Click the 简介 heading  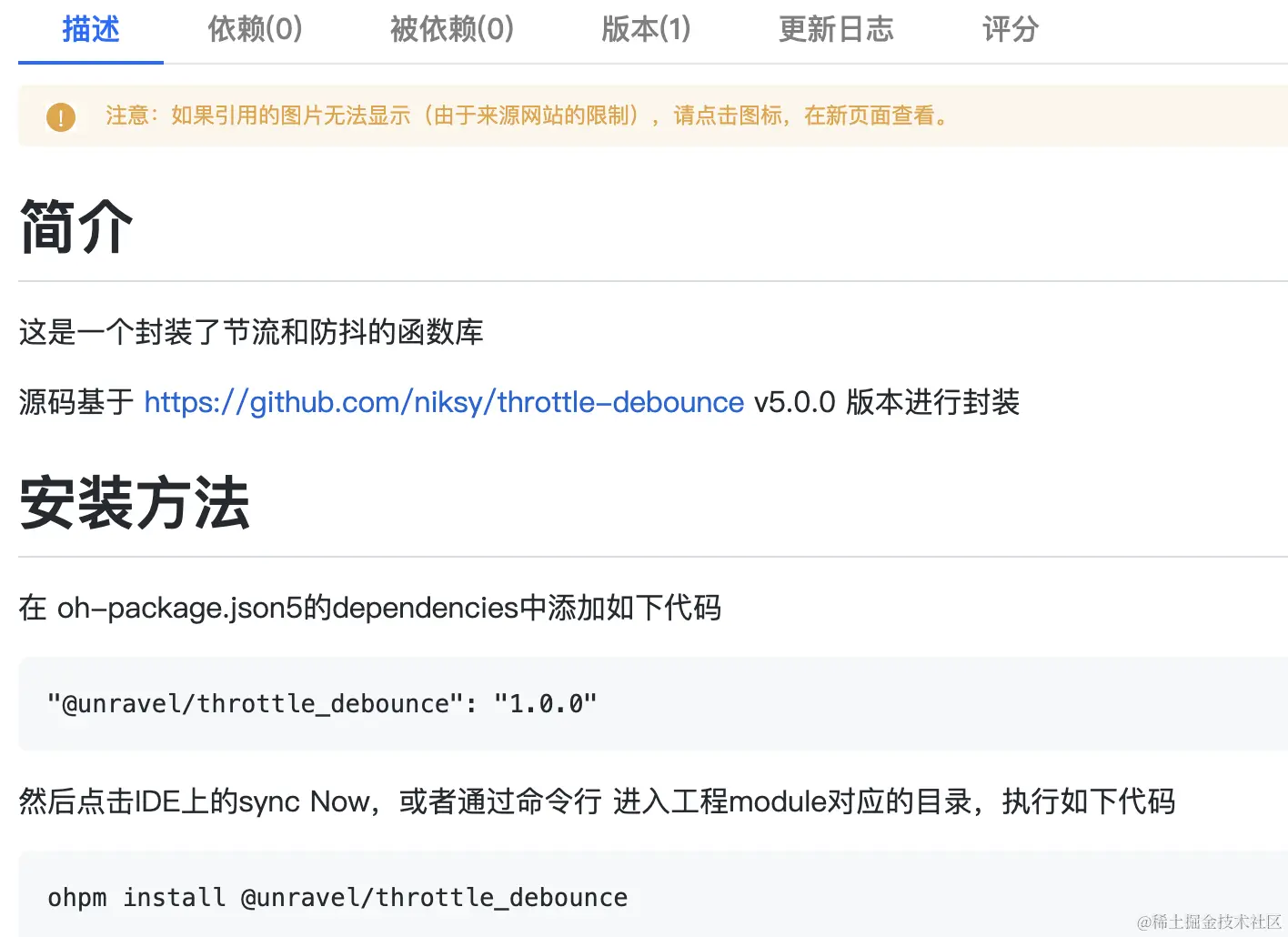click(x=76, y=227)
